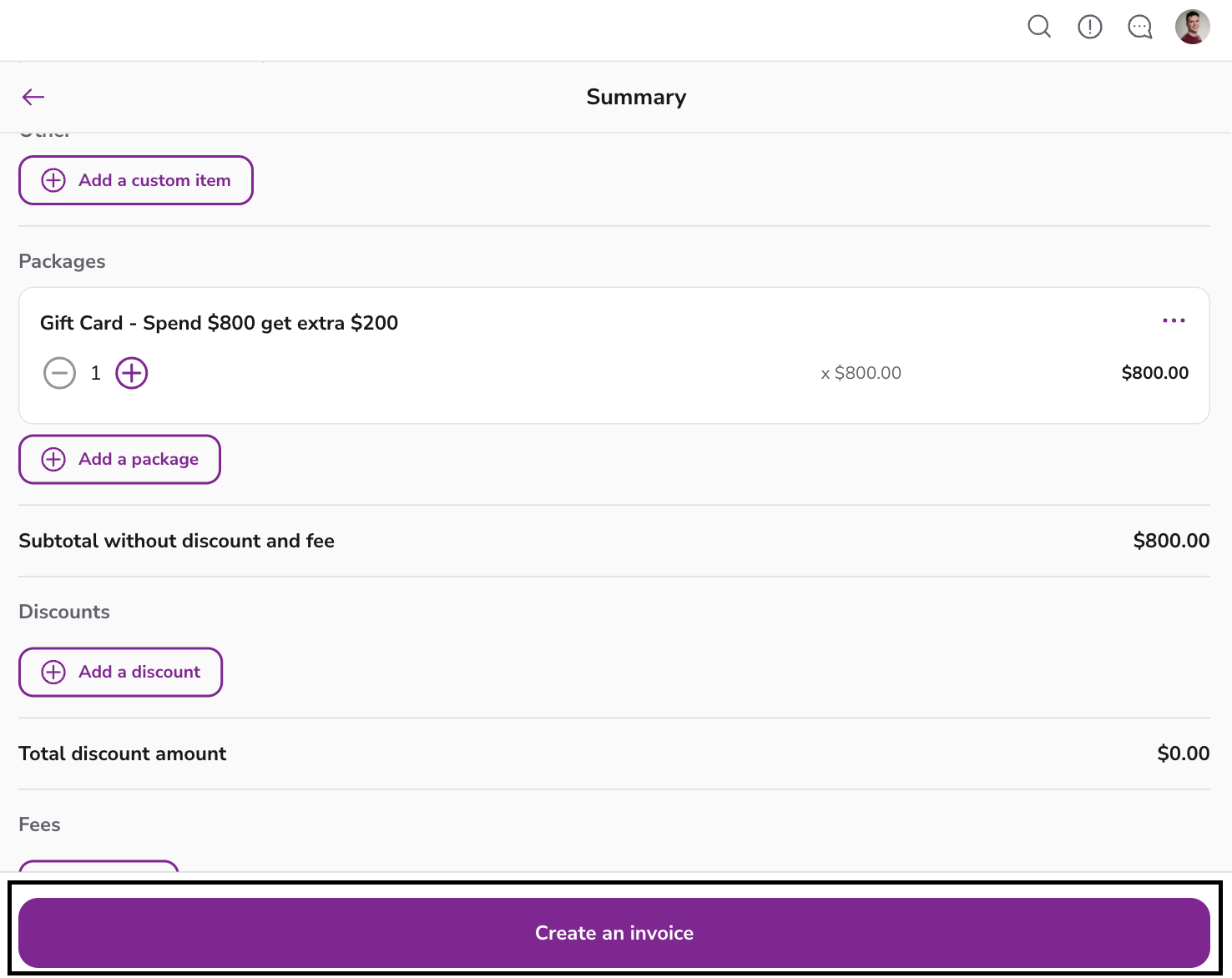Click Add a custom item button
Viewport: 1232px width, 978px height.
[136, 180]
